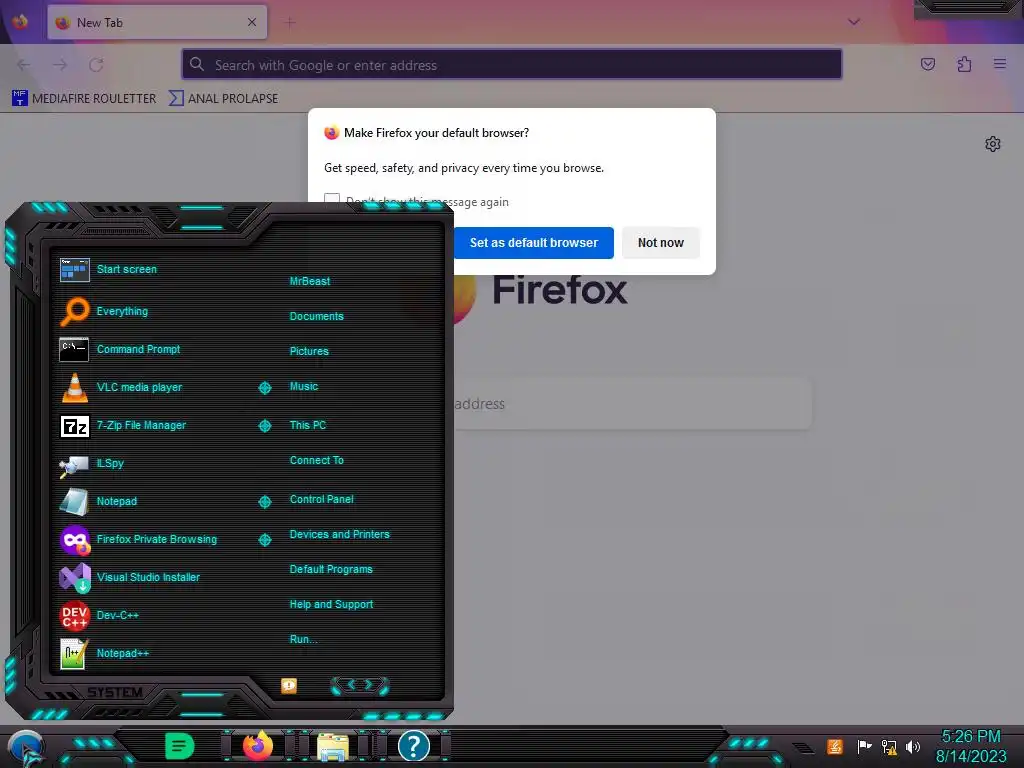Launch VLC media player cone icon
Screen dimensions: 1024x768
pyautogui.click(x=74, y=387)
